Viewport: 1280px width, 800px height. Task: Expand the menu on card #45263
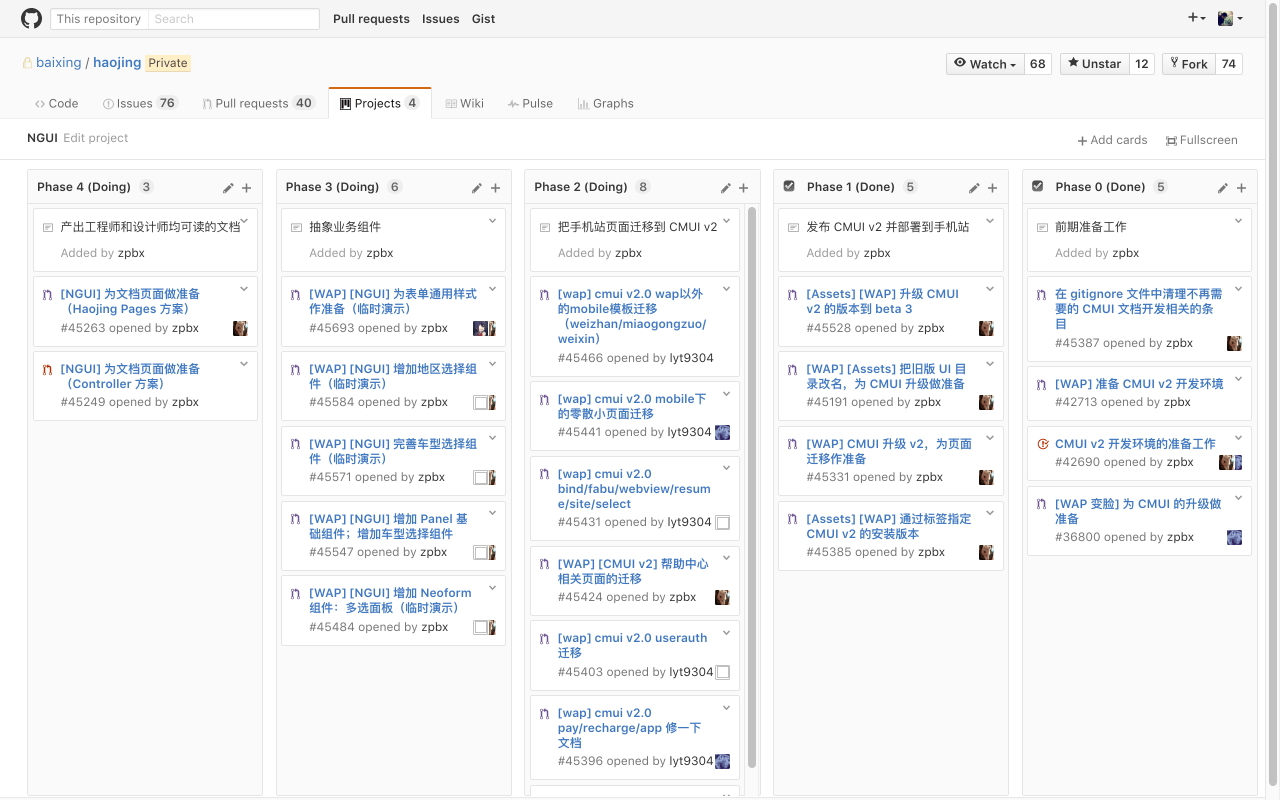pyautogui.click(x=244, y=290)
